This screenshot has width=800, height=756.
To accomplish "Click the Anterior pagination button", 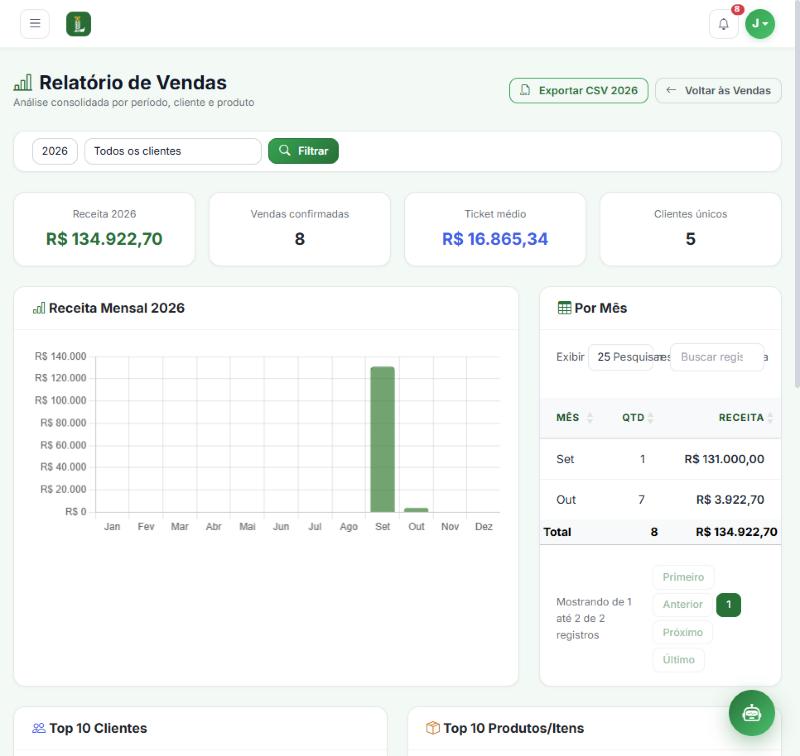I will tap(683, 604).
